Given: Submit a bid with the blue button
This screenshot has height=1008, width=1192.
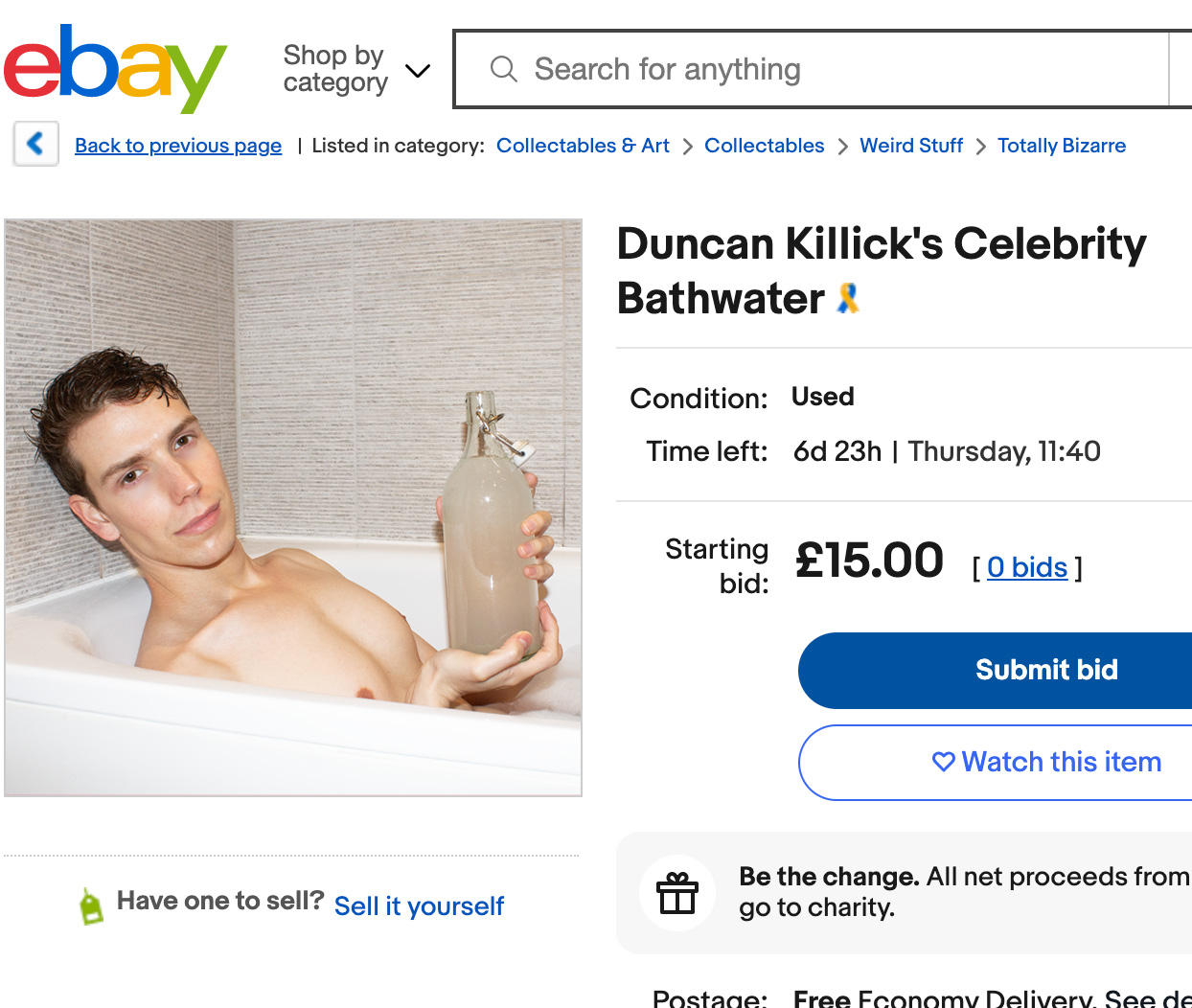Looking at the screenshot, I should pos(996,670).
